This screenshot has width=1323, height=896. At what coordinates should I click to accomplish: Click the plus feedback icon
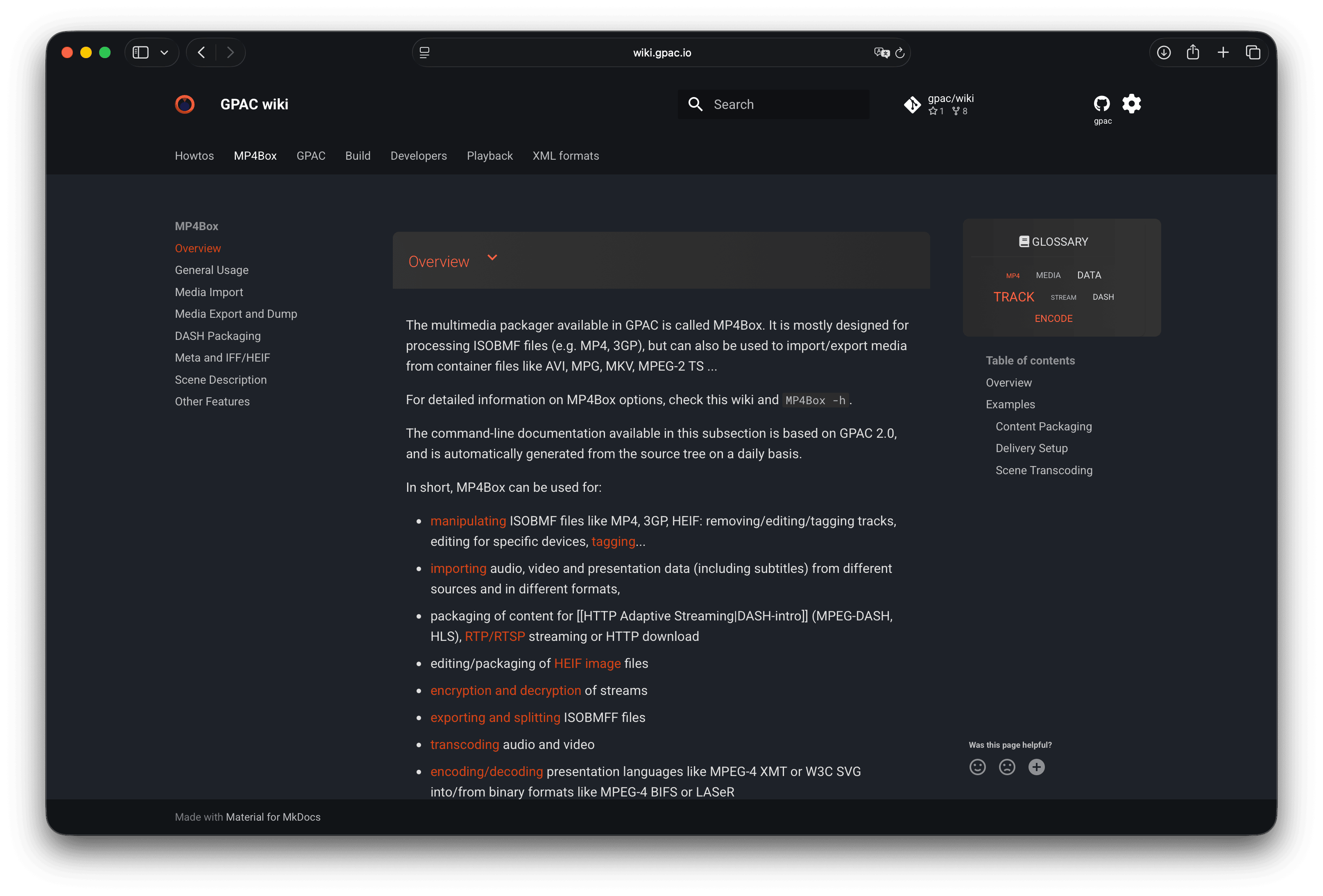1037,767
